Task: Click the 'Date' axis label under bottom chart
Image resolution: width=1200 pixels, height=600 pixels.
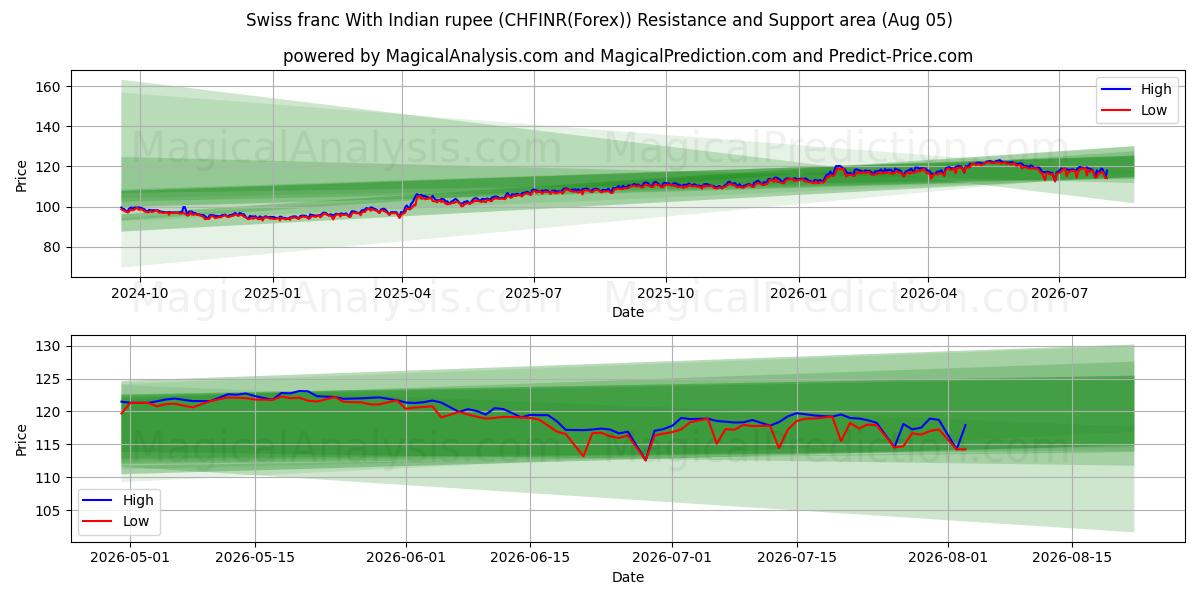Action: [628, 577]
